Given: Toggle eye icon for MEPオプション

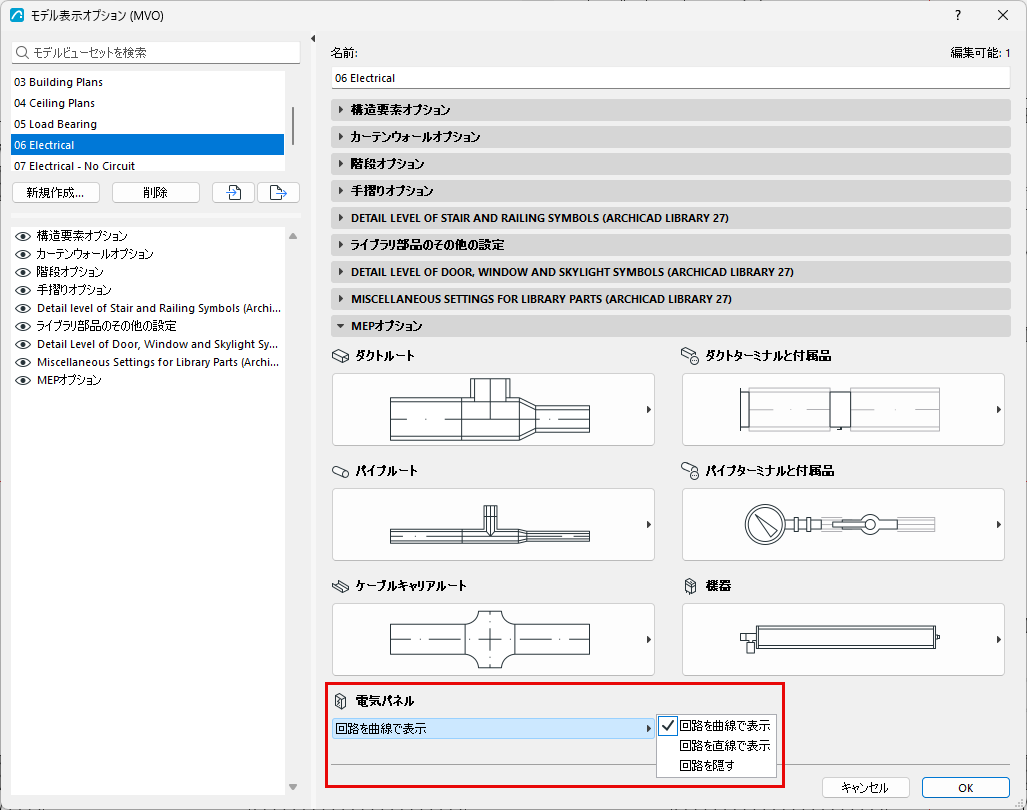Looking at the screenshot, I should pos(23,380).
